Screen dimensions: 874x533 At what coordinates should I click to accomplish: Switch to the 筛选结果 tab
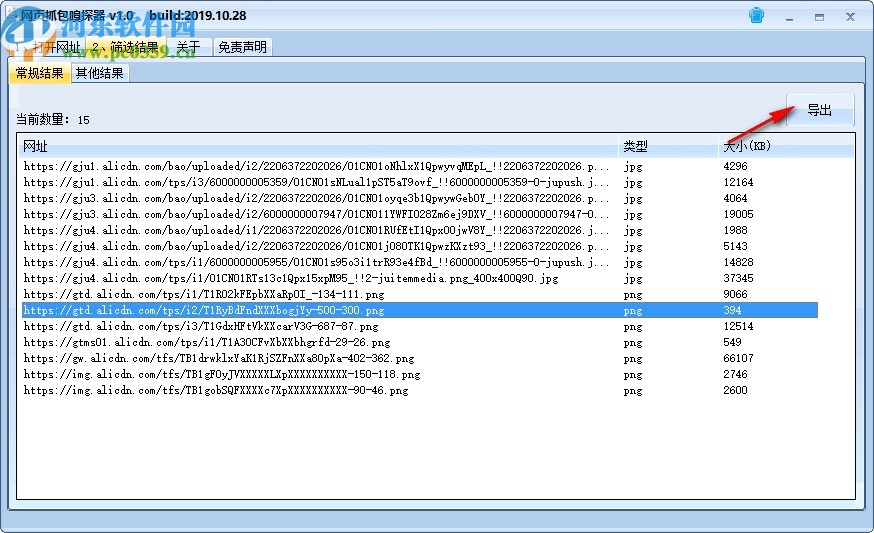[126, 47]
